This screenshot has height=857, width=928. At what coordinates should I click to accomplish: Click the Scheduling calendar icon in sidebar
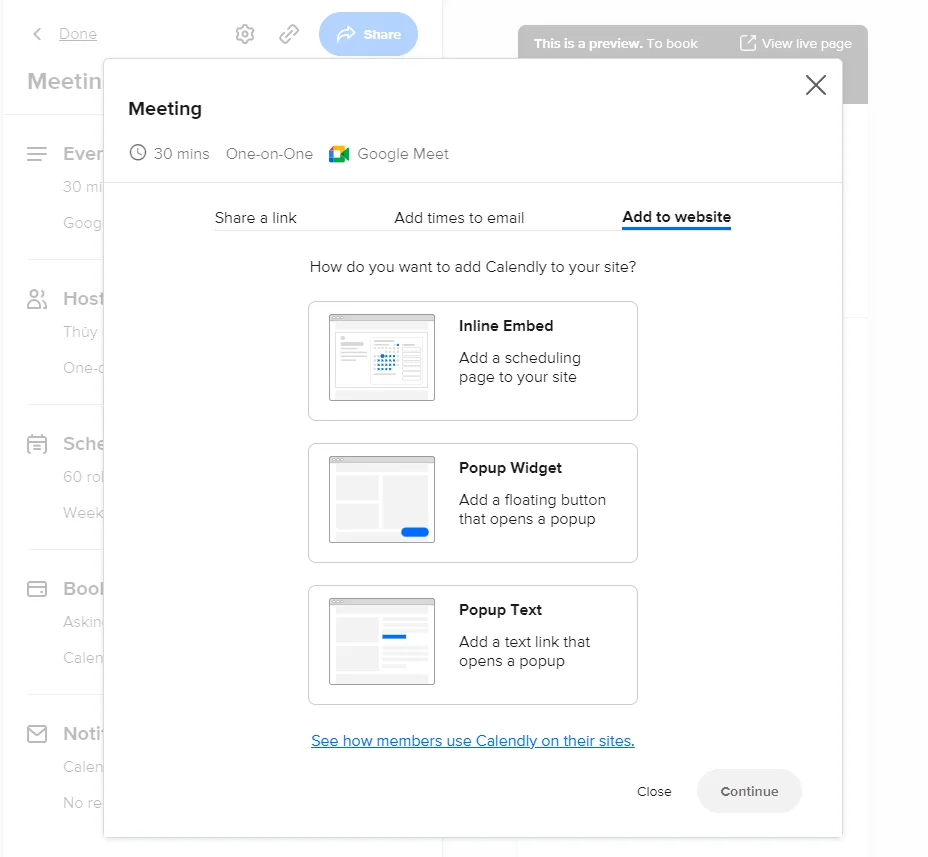coord(37,444)
